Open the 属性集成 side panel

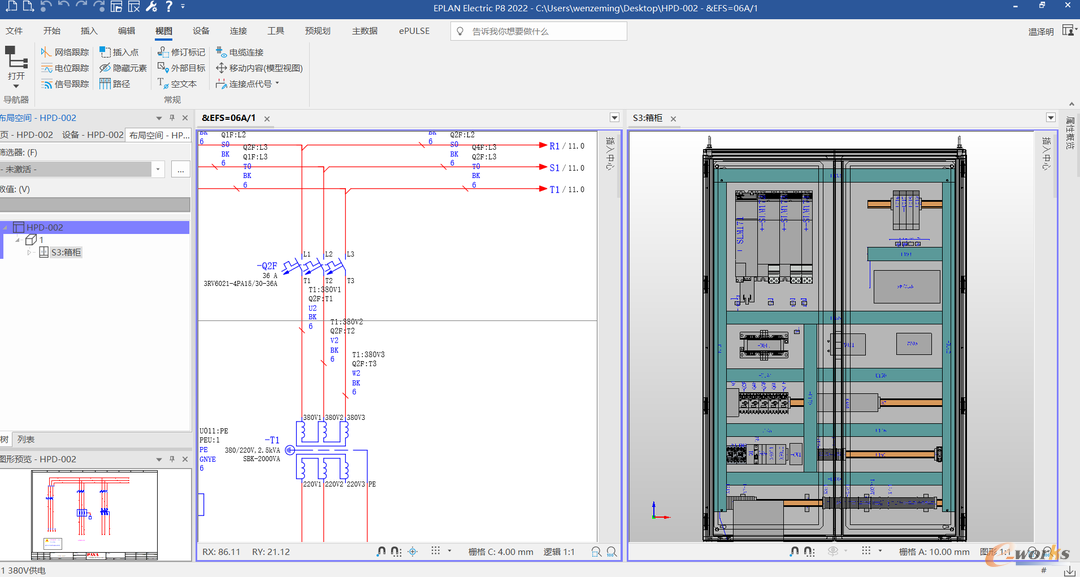pyautogui.click(x=1070, y=134)
